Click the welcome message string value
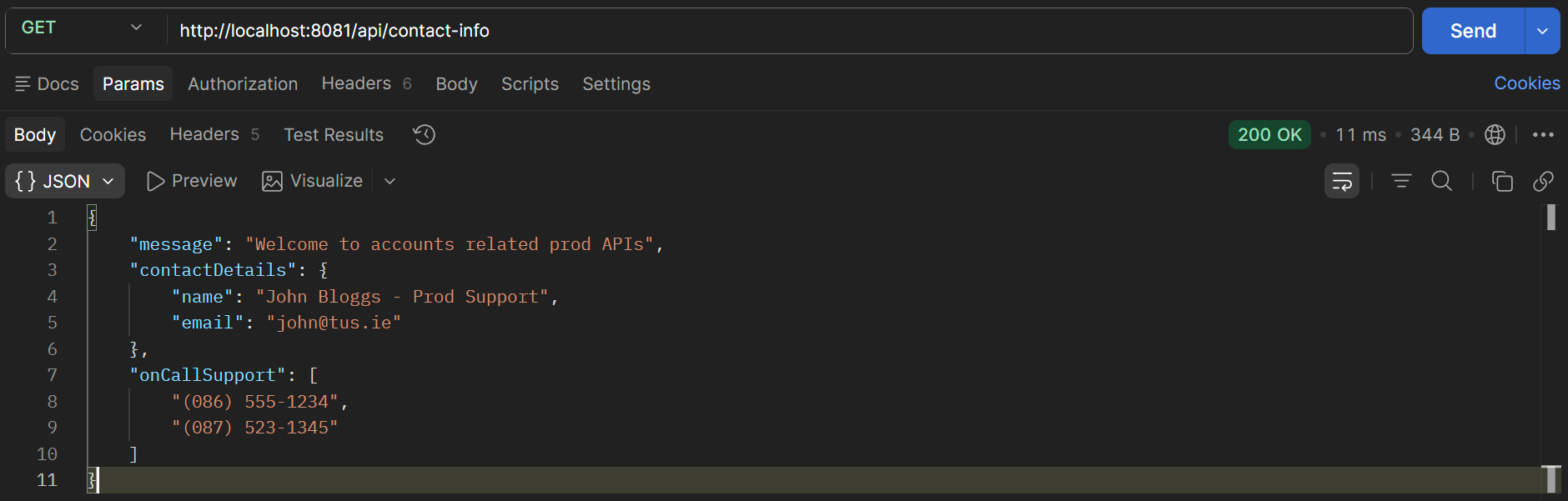 coord(450,244)
